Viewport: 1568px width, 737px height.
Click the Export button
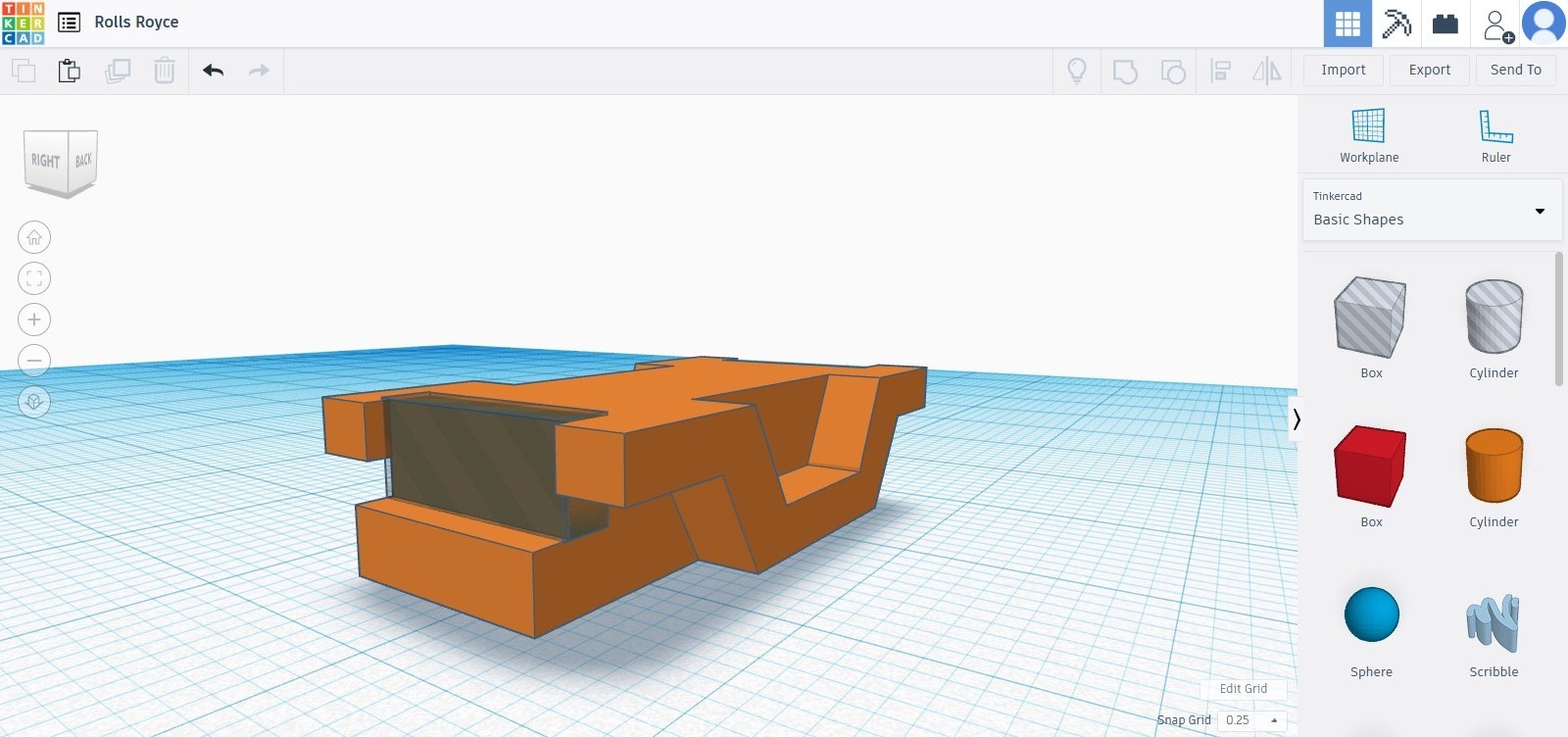1430,70
